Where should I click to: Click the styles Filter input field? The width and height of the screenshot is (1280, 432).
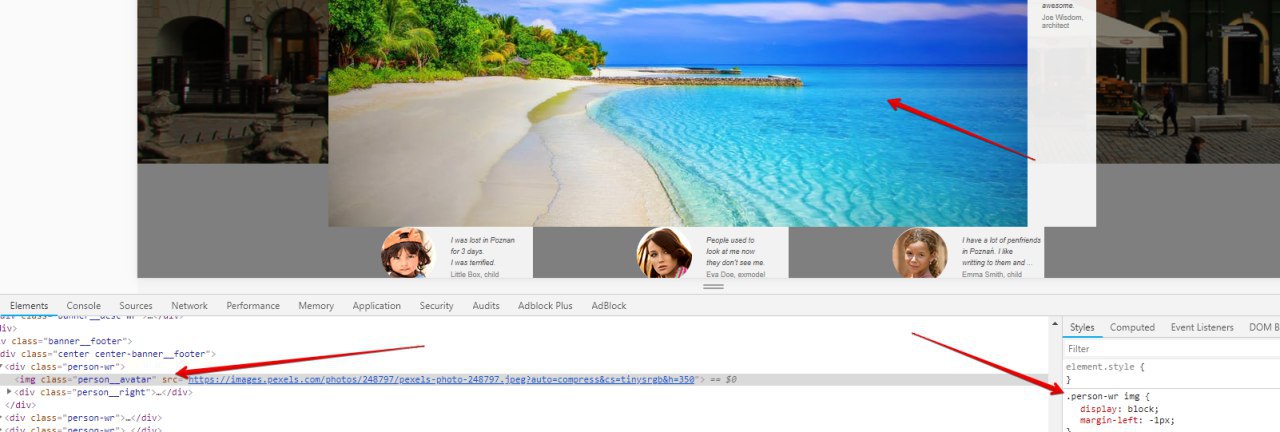click(1171, 349)
